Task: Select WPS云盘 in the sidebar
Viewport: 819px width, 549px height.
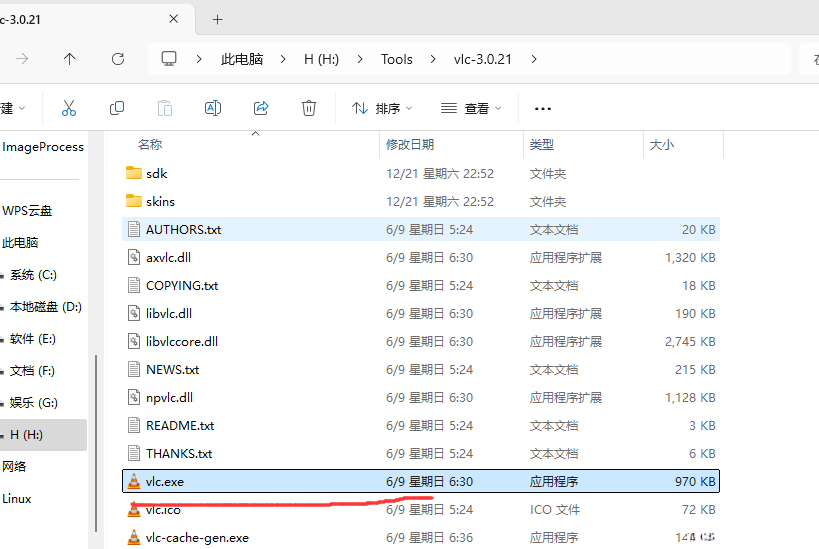Action: (x=27, y=211)
